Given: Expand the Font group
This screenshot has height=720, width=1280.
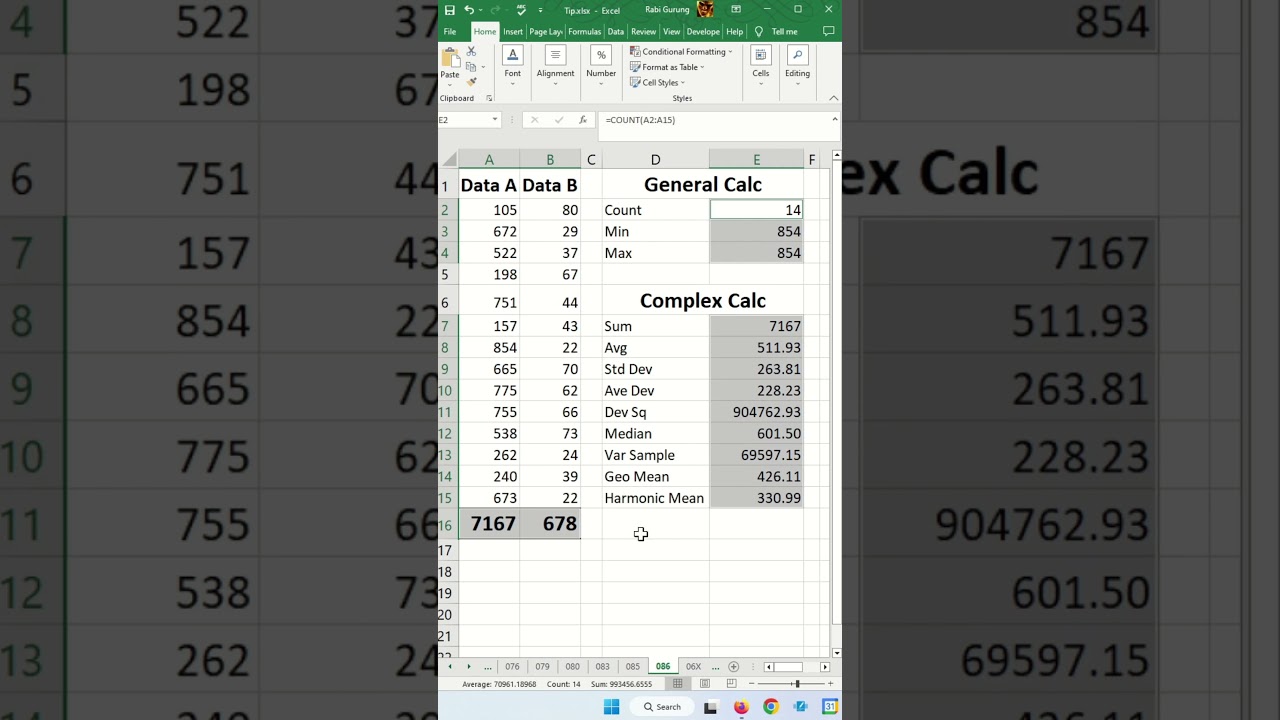Looking at the screenshot, I should coord(513,66).
